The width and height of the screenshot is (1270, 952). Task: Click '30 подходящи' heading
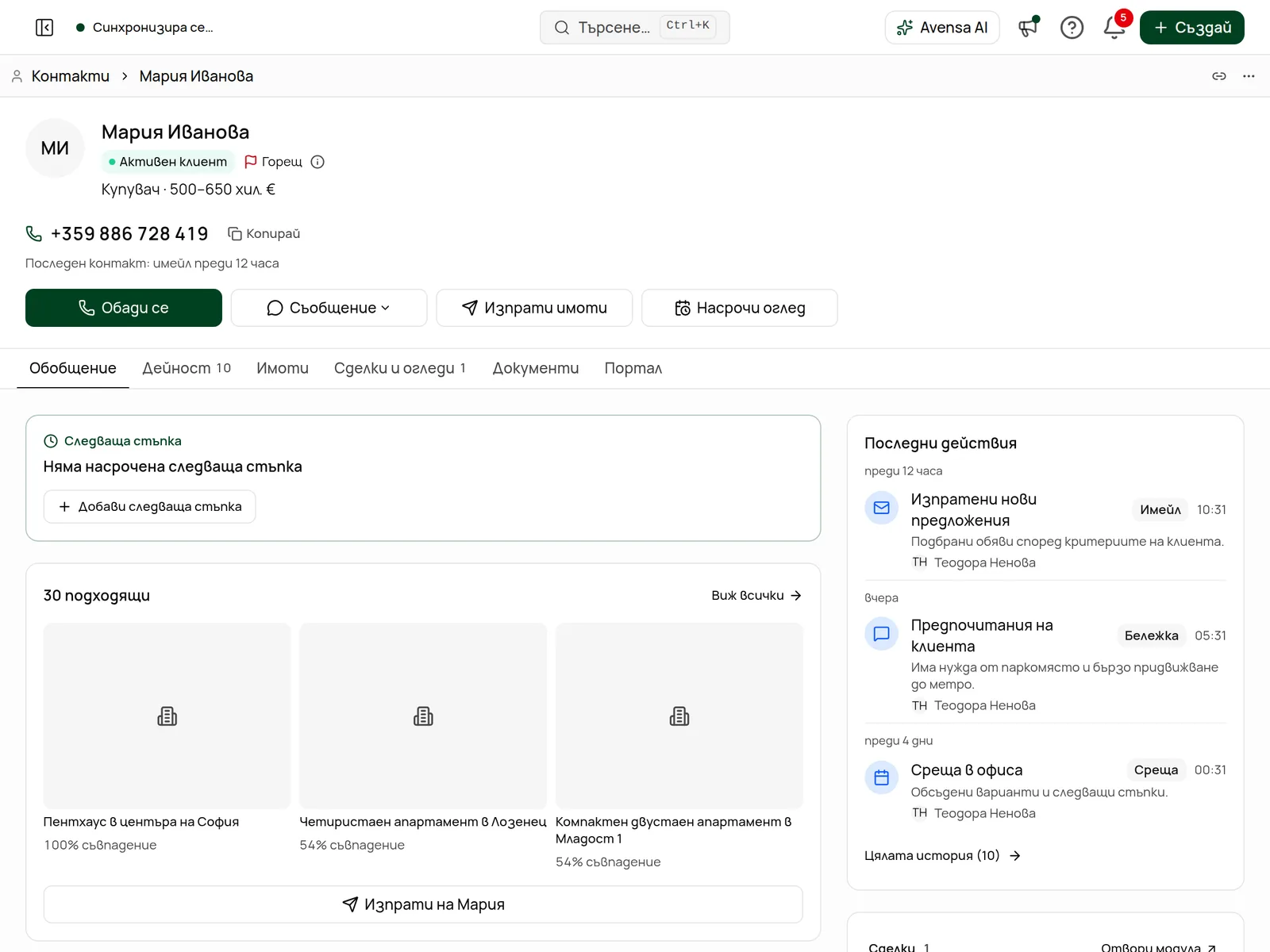[x=97, y=596]
